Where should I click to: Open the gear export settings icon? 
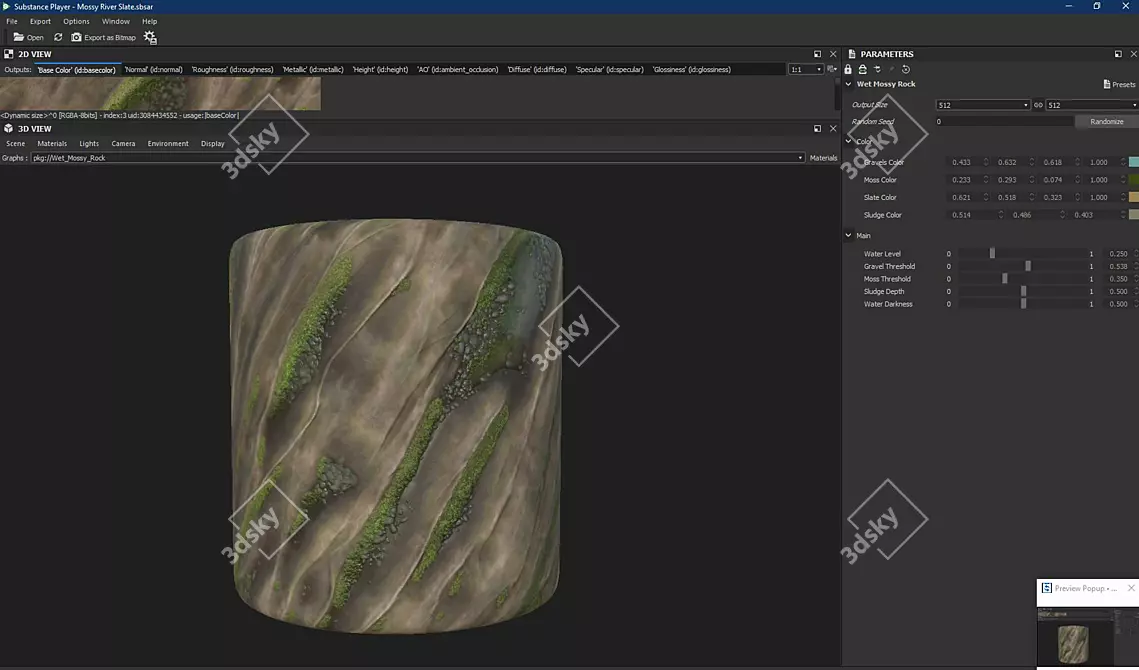click(150, 37)
